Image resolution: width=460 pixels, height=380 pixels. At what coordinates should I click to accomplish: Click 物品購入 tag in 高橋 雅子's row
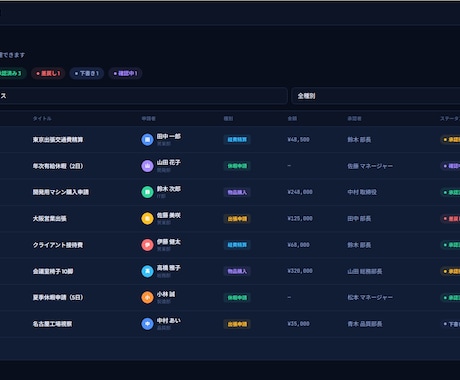[237, 271]
